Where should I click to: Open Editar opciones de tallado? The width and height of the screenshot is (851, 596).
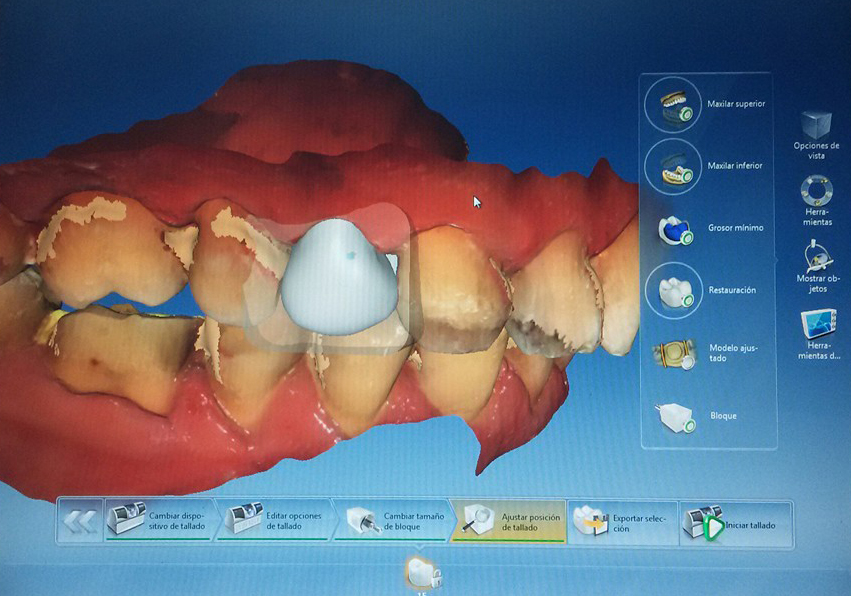274,522
